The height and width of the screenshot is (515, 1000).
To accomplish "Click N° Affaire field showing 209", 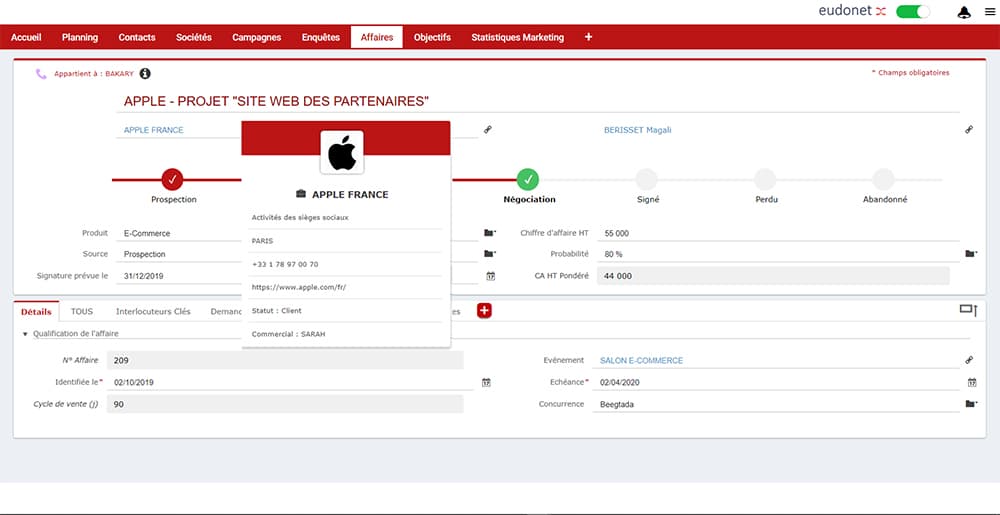I will pos(285,360).
